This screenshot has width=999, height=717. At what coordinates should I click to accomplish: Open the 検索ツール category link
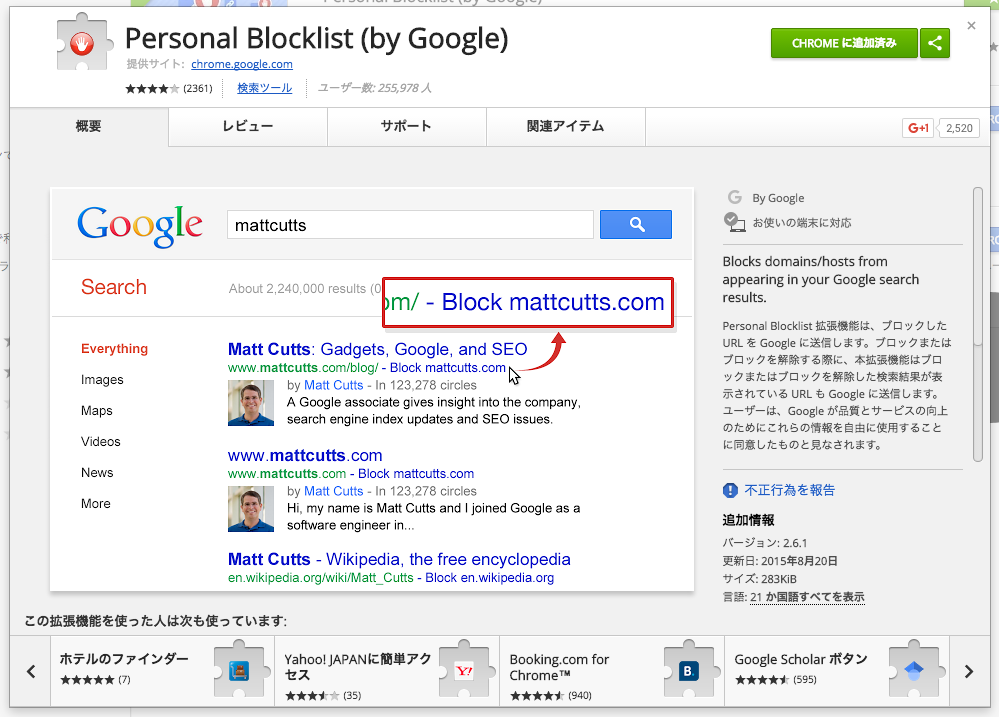264,88
